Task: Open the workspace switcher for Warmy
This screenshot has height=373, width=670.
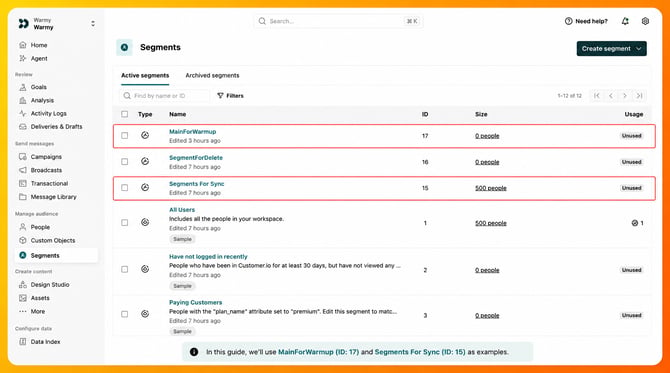Action: click(x=93, y=23)
